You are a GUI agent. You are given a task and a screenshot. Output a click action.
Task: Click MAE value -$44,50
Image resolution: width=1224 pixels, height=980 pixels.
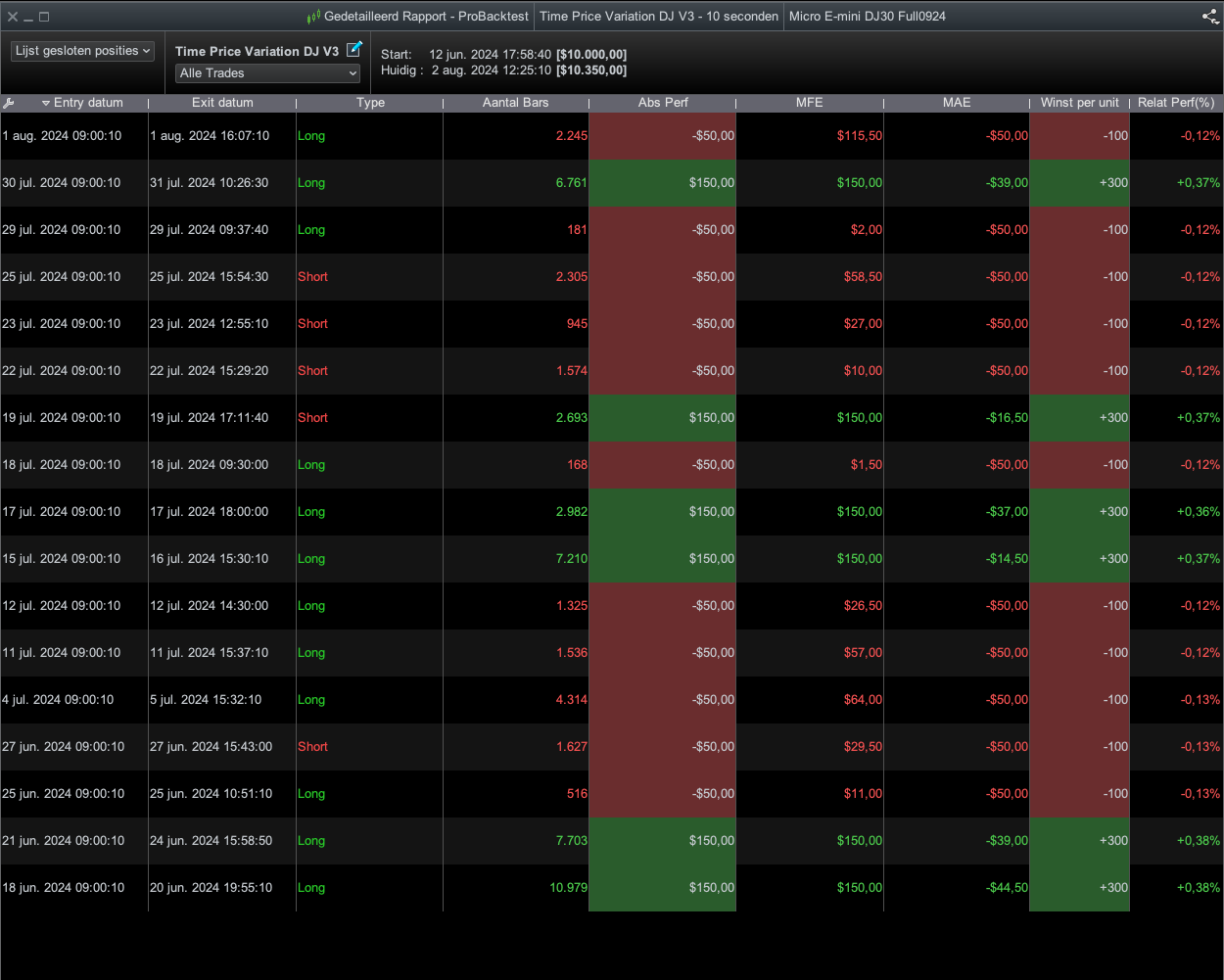[1007, 888]
